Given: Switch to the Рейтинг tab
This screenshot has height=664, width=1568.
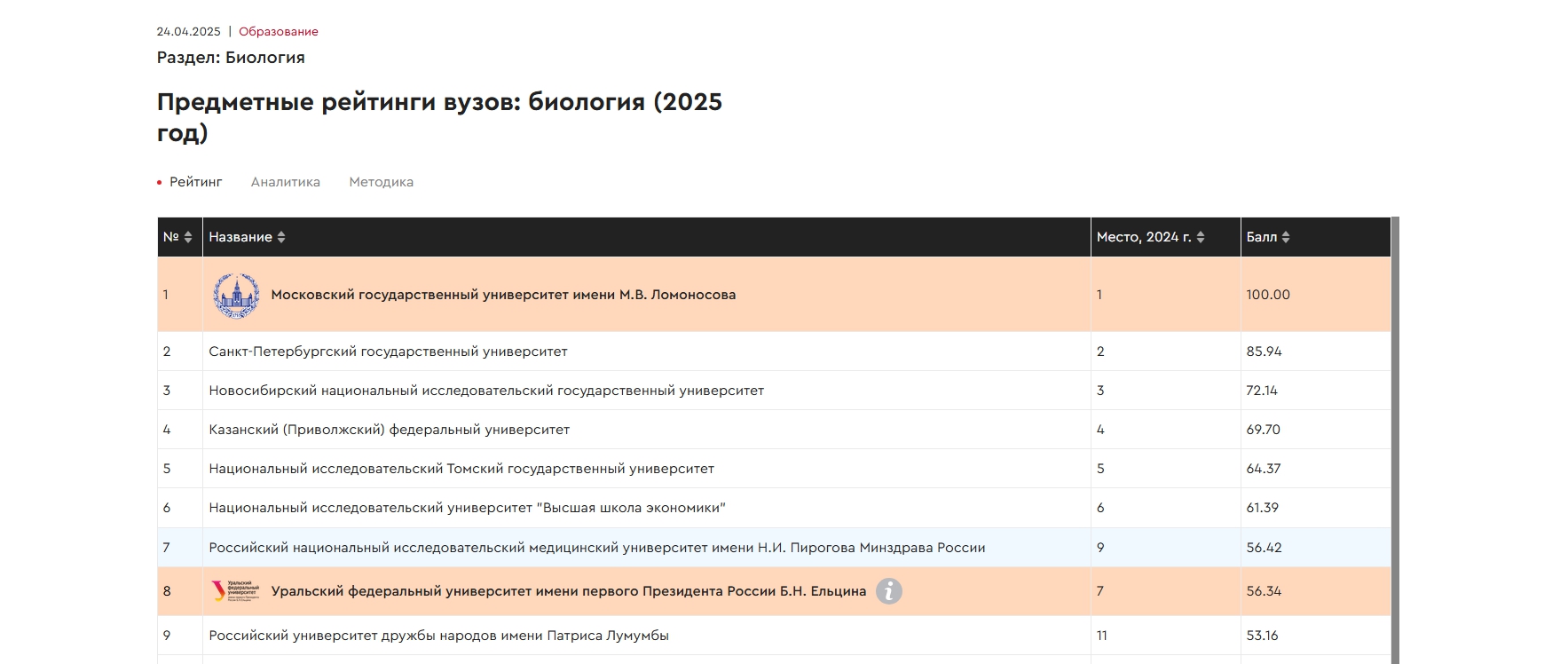Looking at the screenshot, I should coord(195,182).
